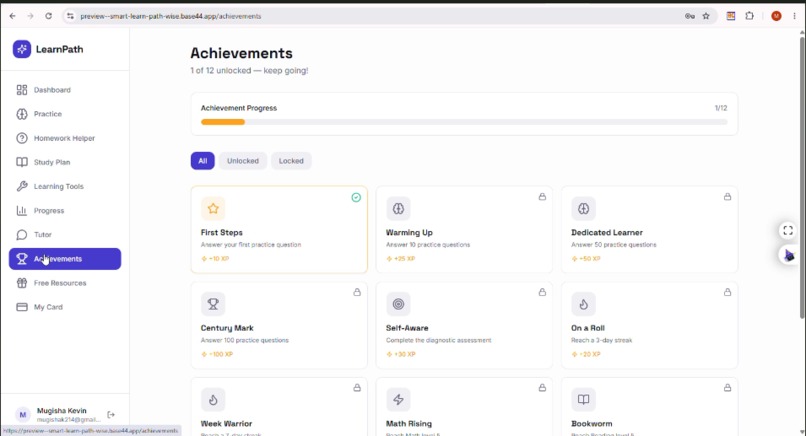This screenshot has width=806, height=436.
Task: Click the Century Mark card title
Action: click(x=227, y=328)
